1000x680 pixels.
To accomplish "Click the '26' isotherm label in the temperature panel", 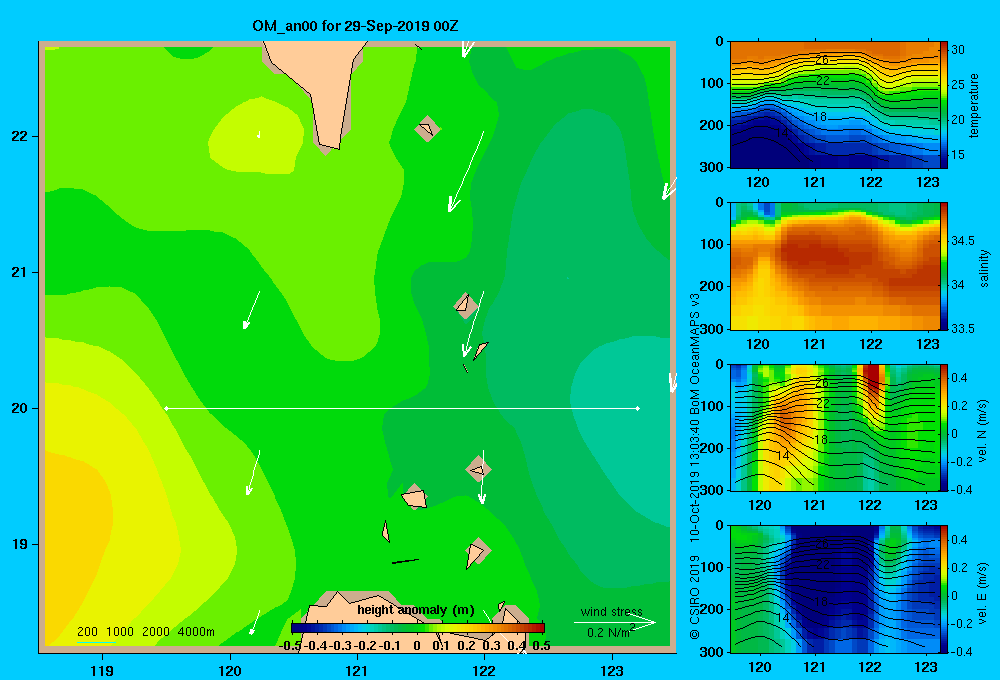I will (822, 60).
